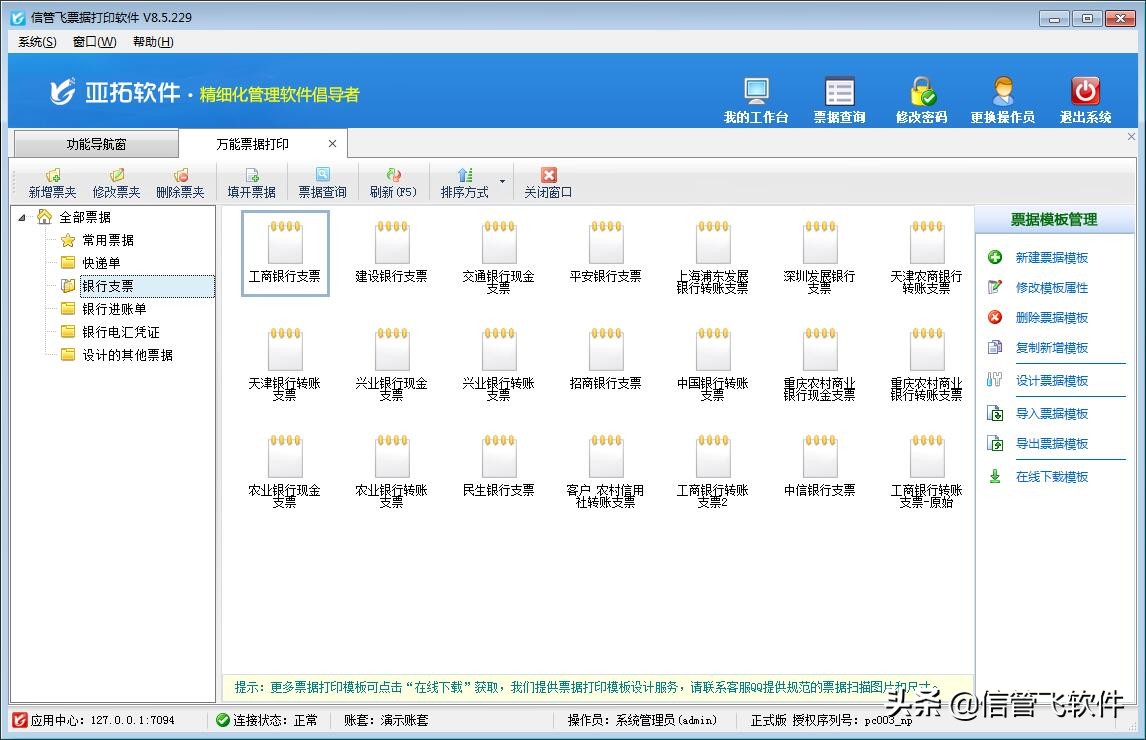
Task: Collapse the 全部票据 tree node
Action: [x=22, y=217]
